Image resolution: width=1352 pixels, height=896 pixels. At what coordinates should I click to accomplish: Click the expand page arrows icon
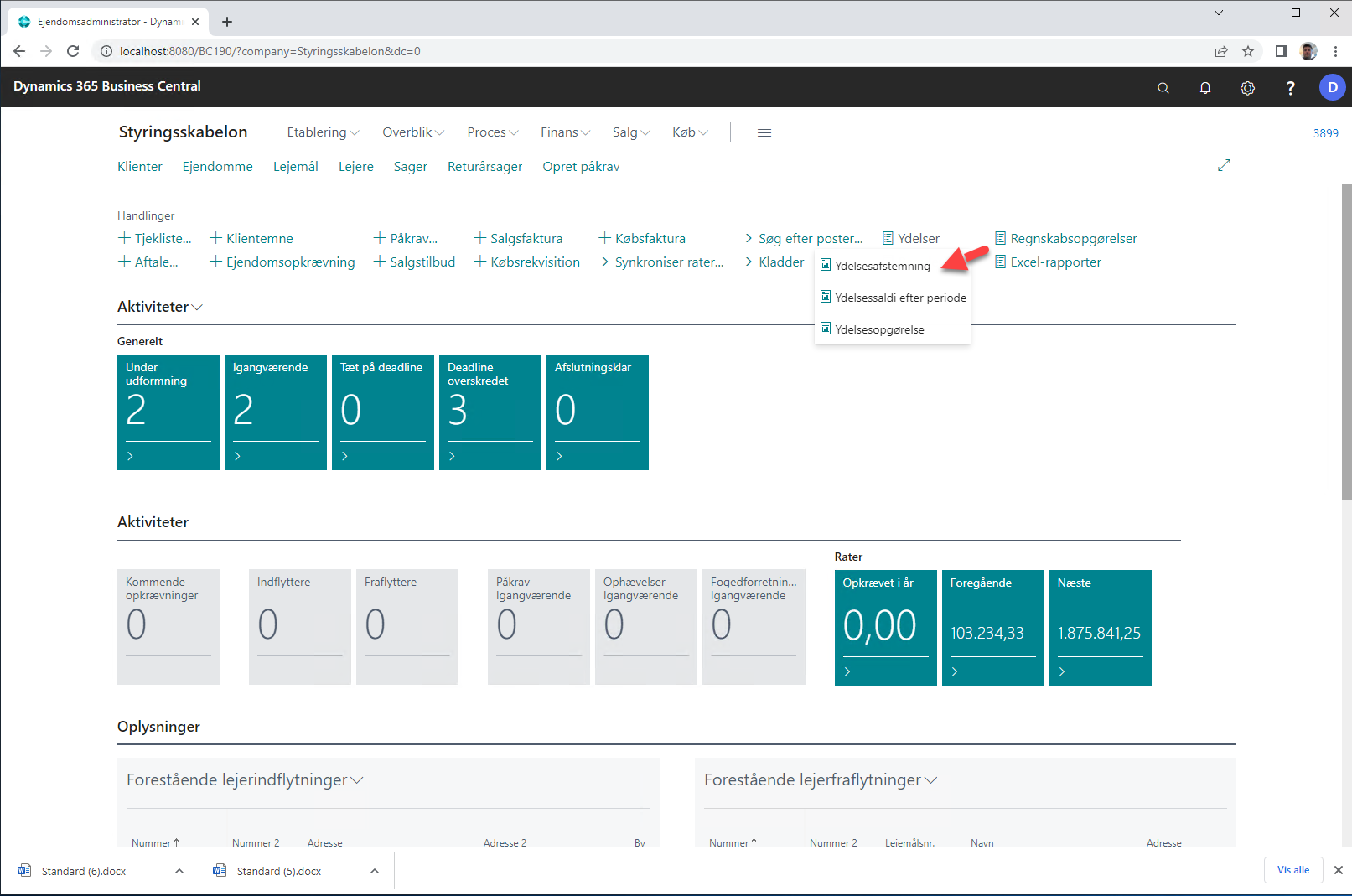point(1224,165)
